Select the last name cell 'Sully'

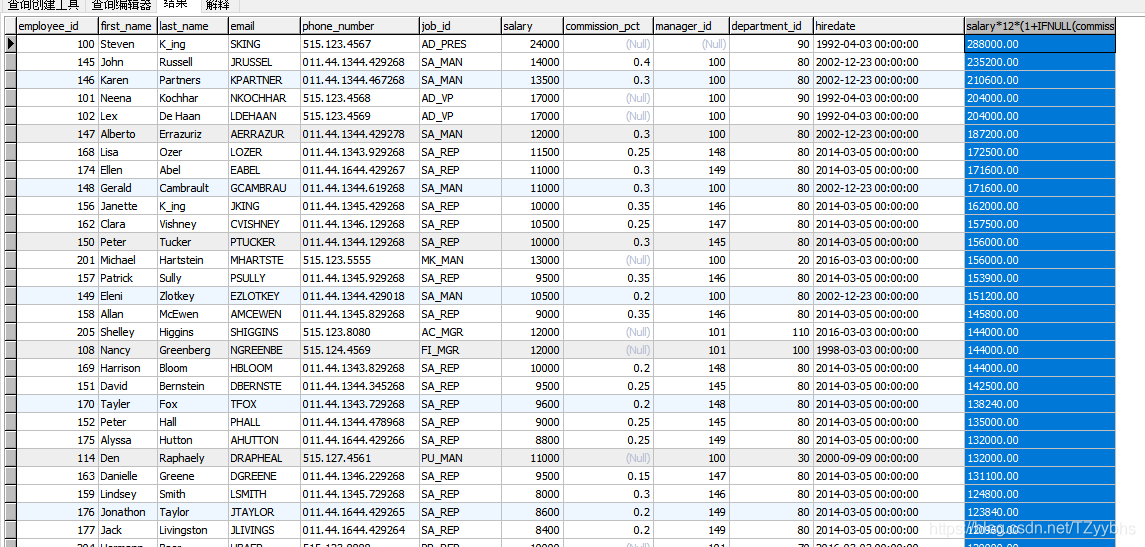click(192, 278)
